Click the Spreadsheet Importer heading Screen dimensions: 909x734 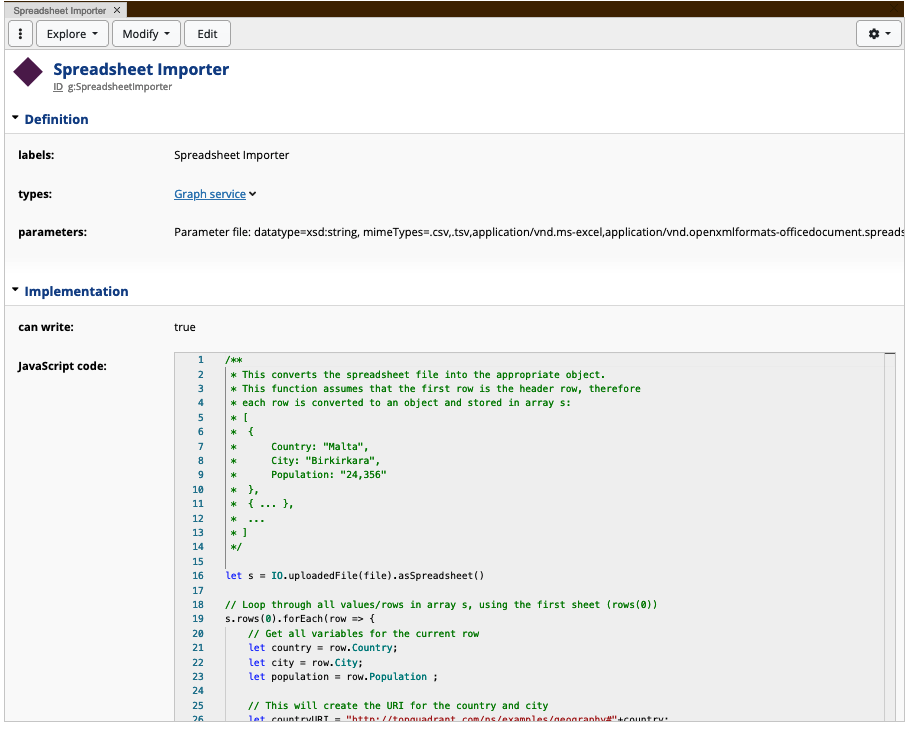pyautogui.click(x=141, y=69)
